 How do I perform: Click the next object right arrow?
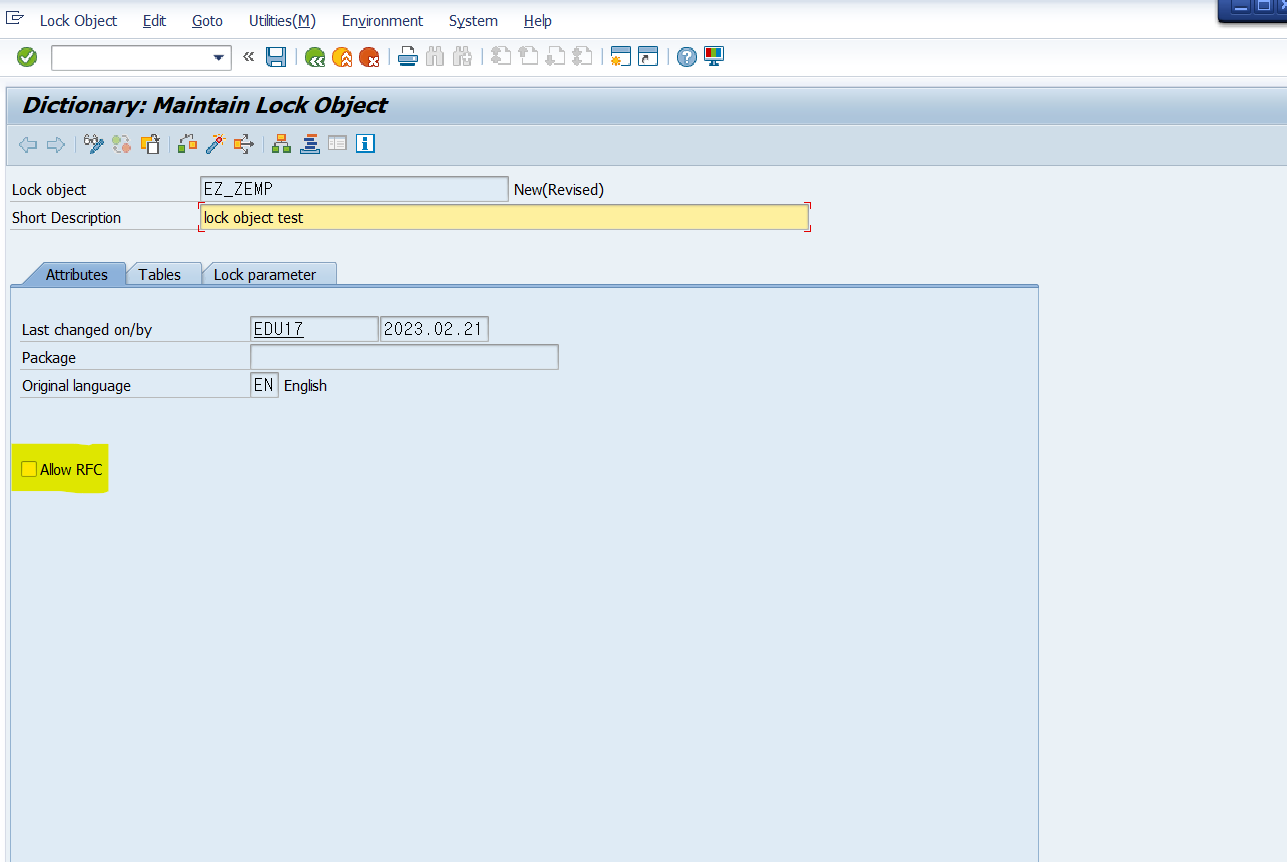[x=56, y=145]
